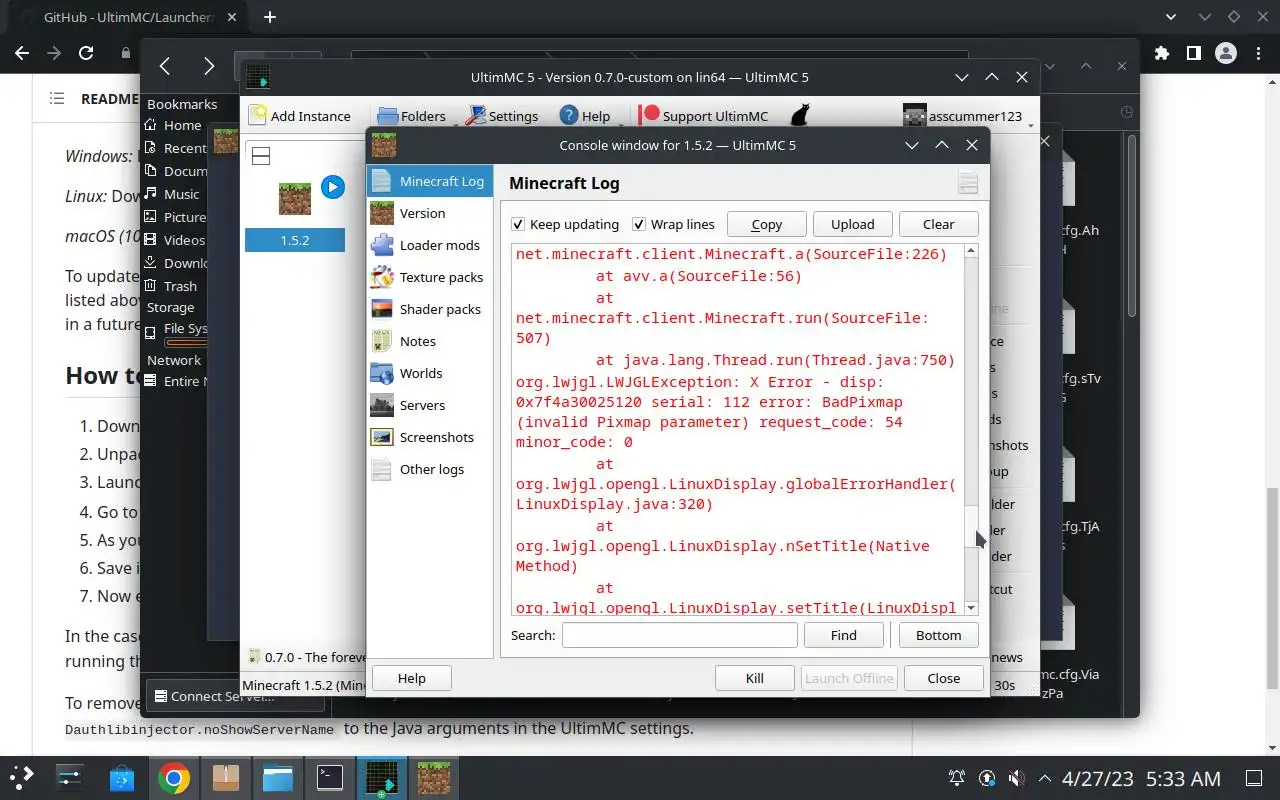Click the Screenshots icon in sidebar
Viewport: 1280px width, 800px height.
click(382, 437)
